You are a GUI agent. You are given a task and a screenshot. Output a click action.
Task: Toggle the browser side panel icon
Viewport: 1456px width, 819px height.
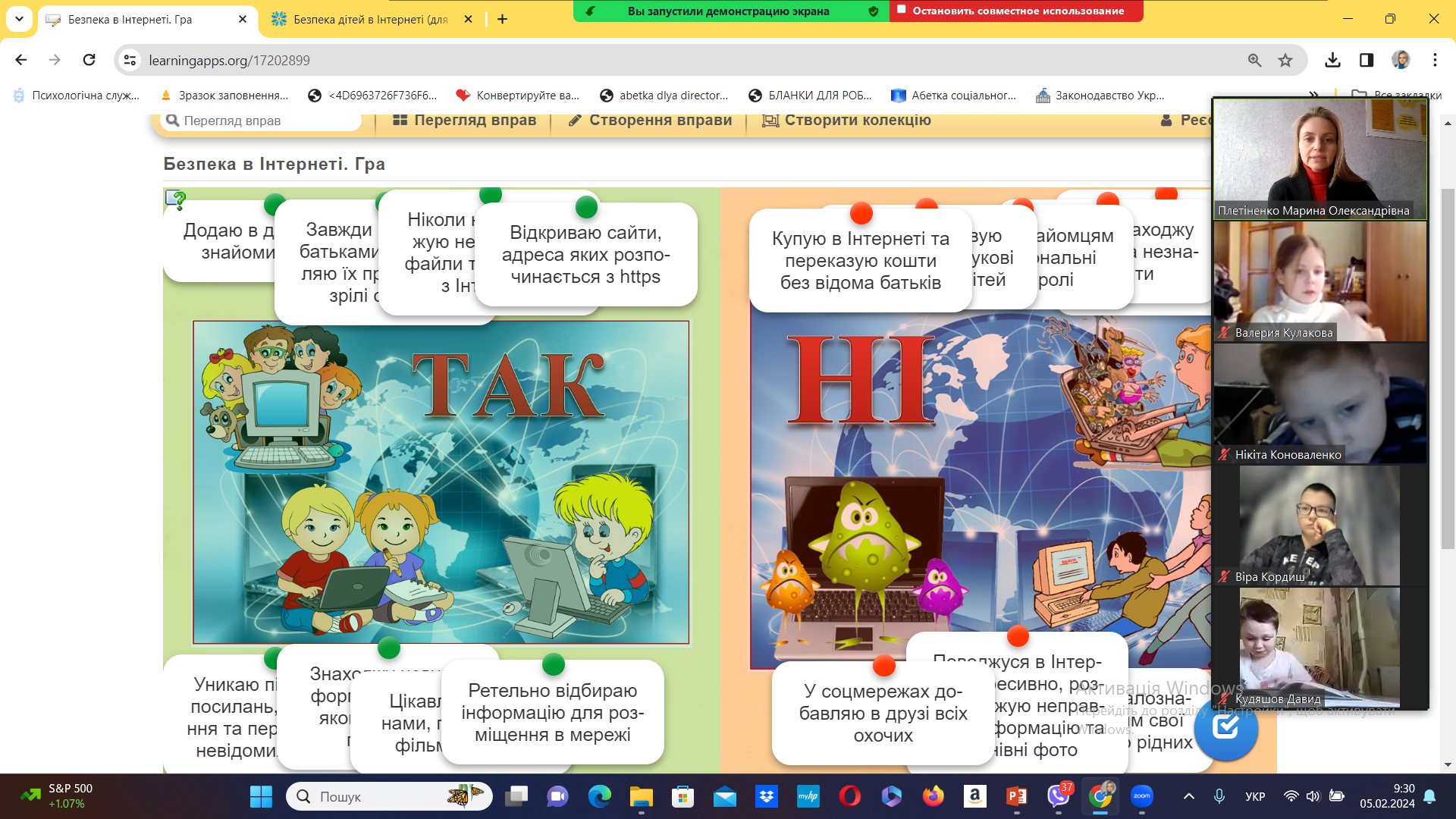tap(1367, 61)
